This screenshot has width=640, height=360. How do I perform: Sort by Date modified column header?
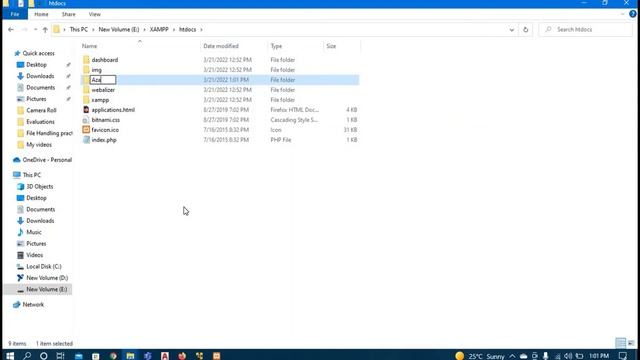pyautogui.click(x=221, y=46)
